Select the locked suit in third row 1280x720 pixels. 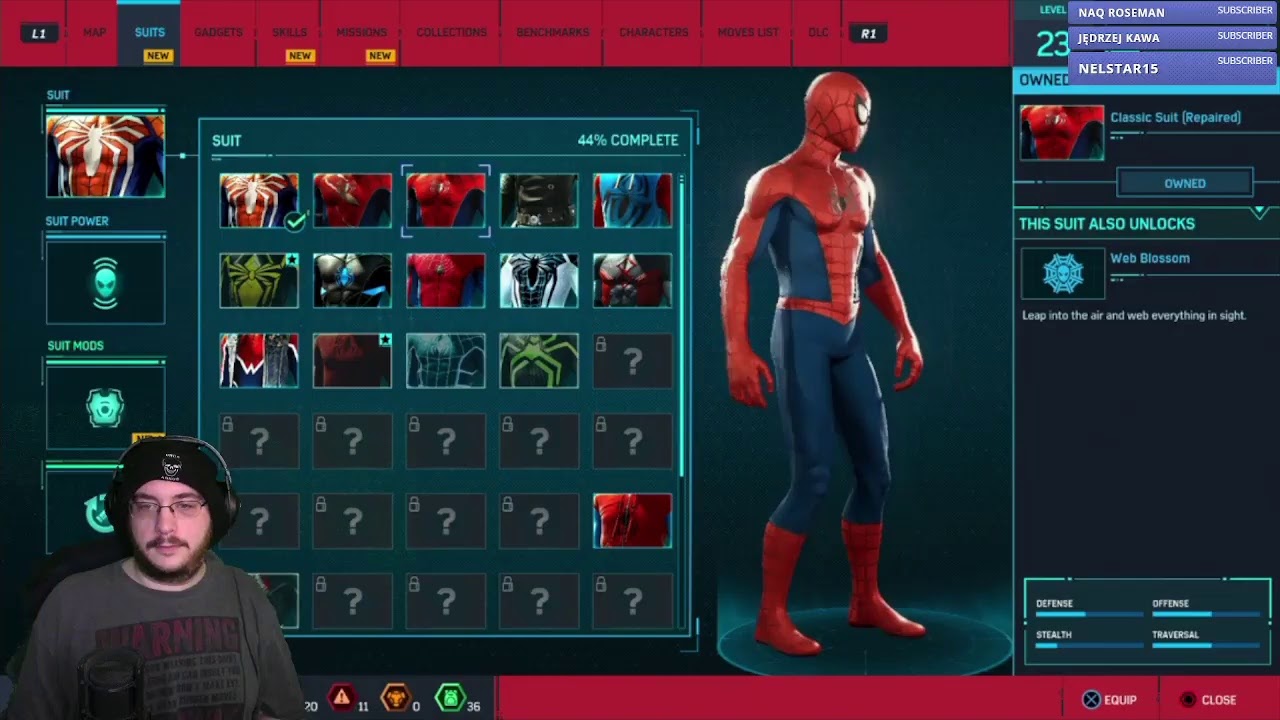coord(632,360)
